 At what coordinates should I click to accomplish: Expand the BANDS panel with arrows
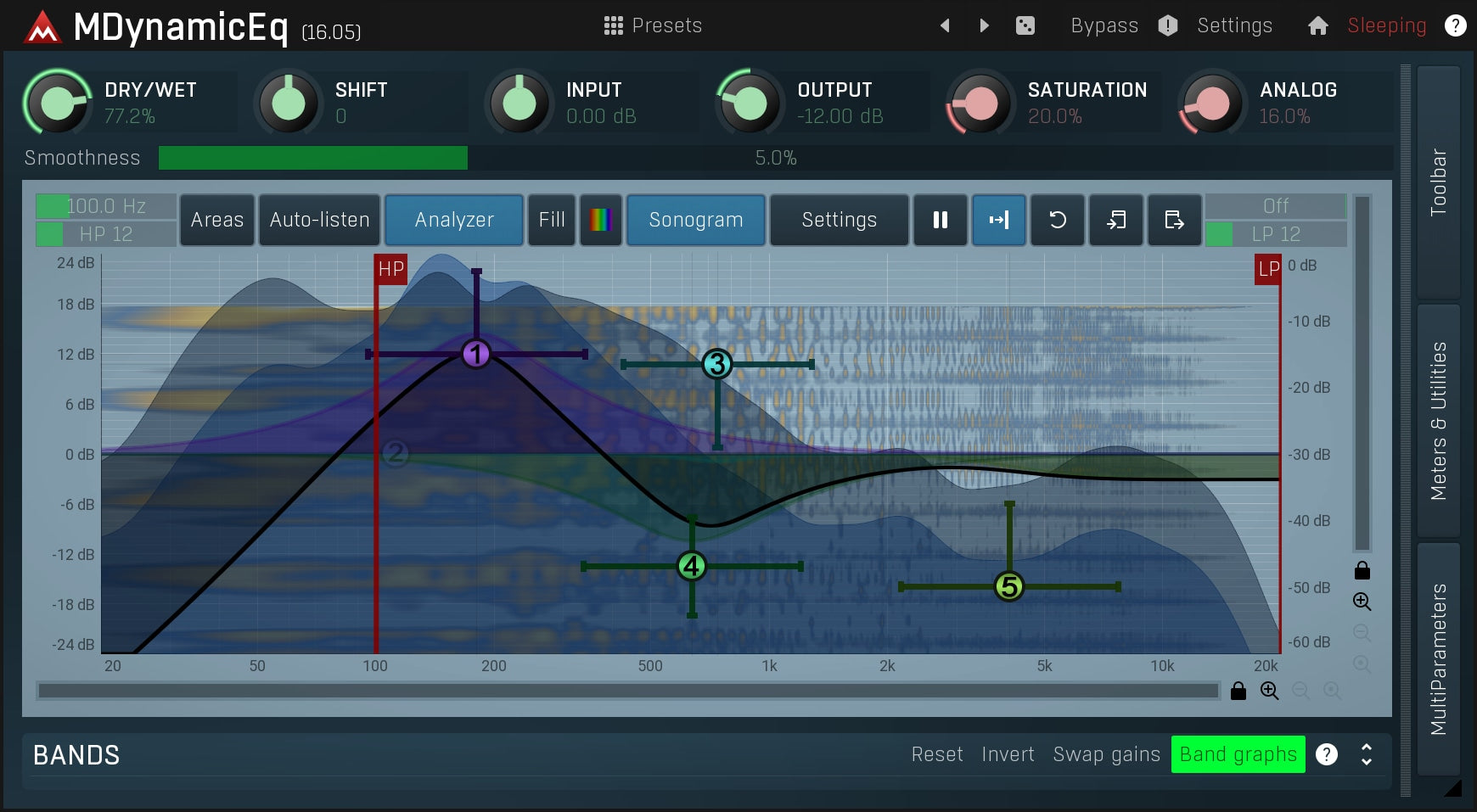1366,754
